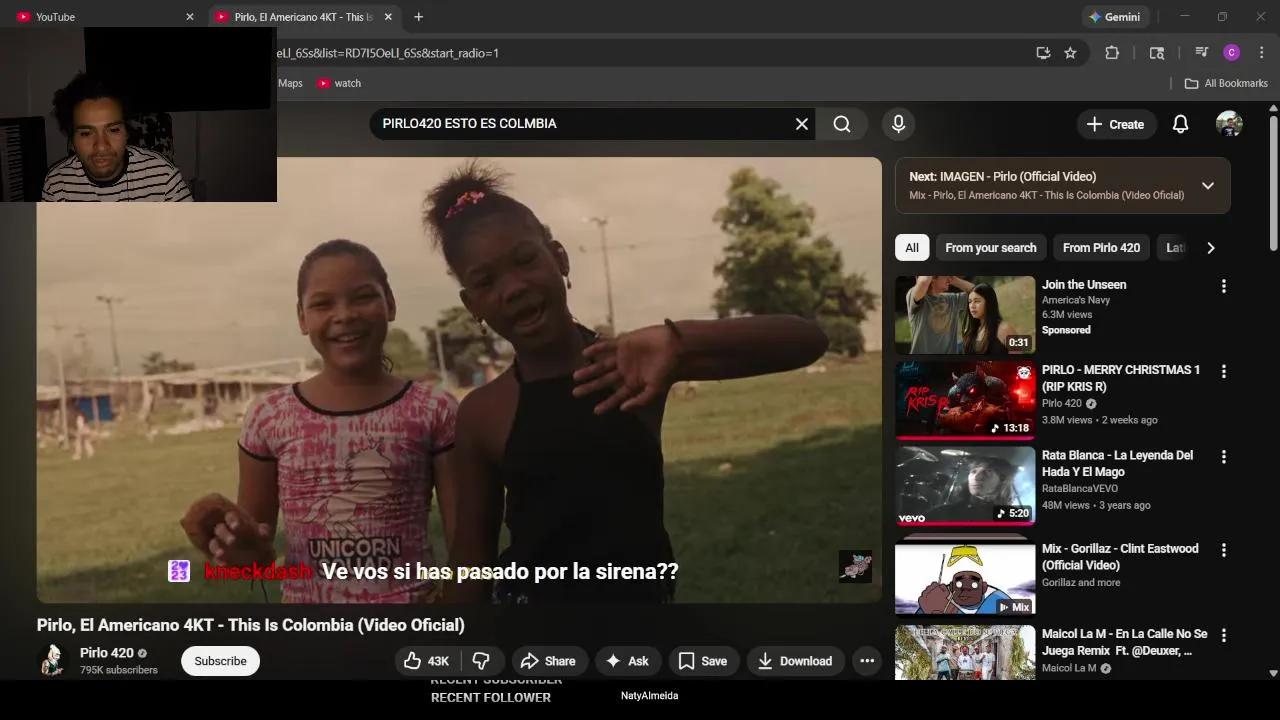Bookmark this page with star icon
Screen dimensions: 1280x720
click(1070, 53)
